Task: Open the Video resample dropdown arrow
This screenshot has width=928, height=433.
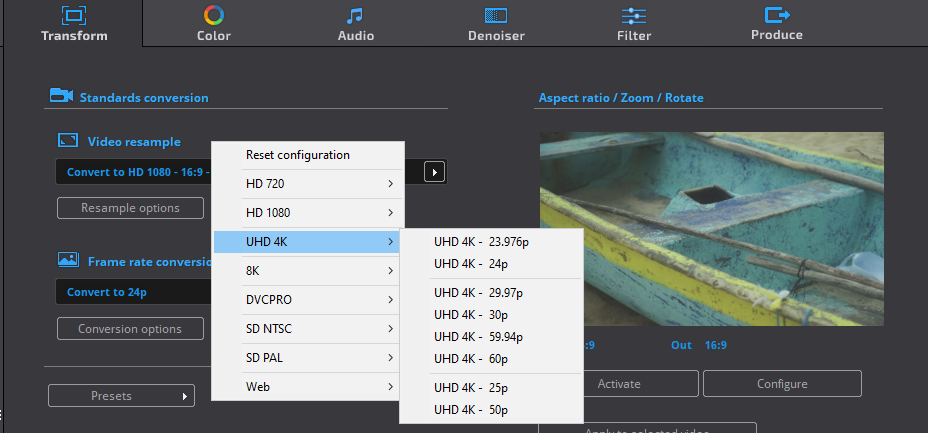Action: pyautogui.click(x=434, y=172)
